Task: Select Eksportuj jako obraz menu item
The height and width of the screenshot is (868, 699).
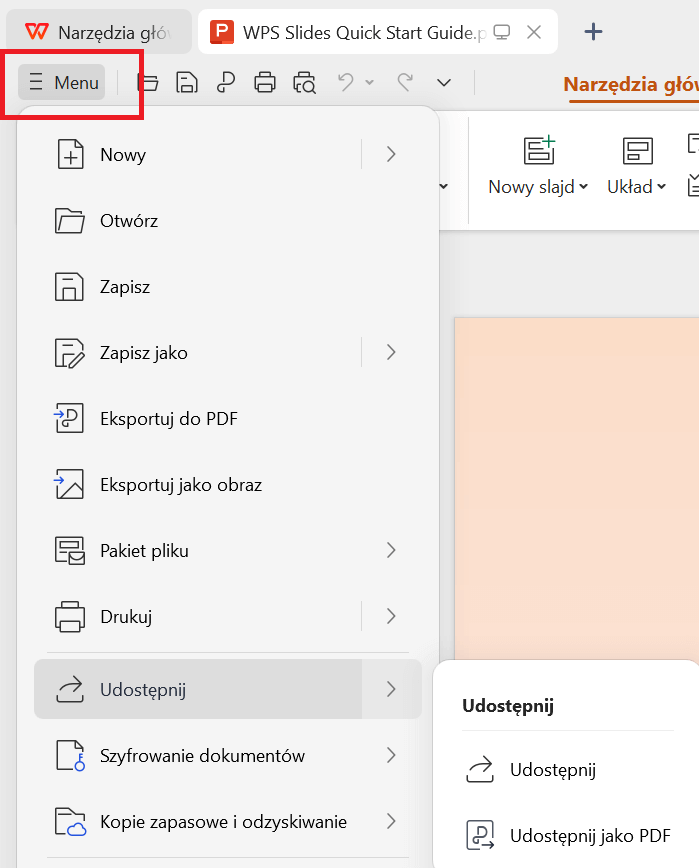Action: (x=227, y=484)
